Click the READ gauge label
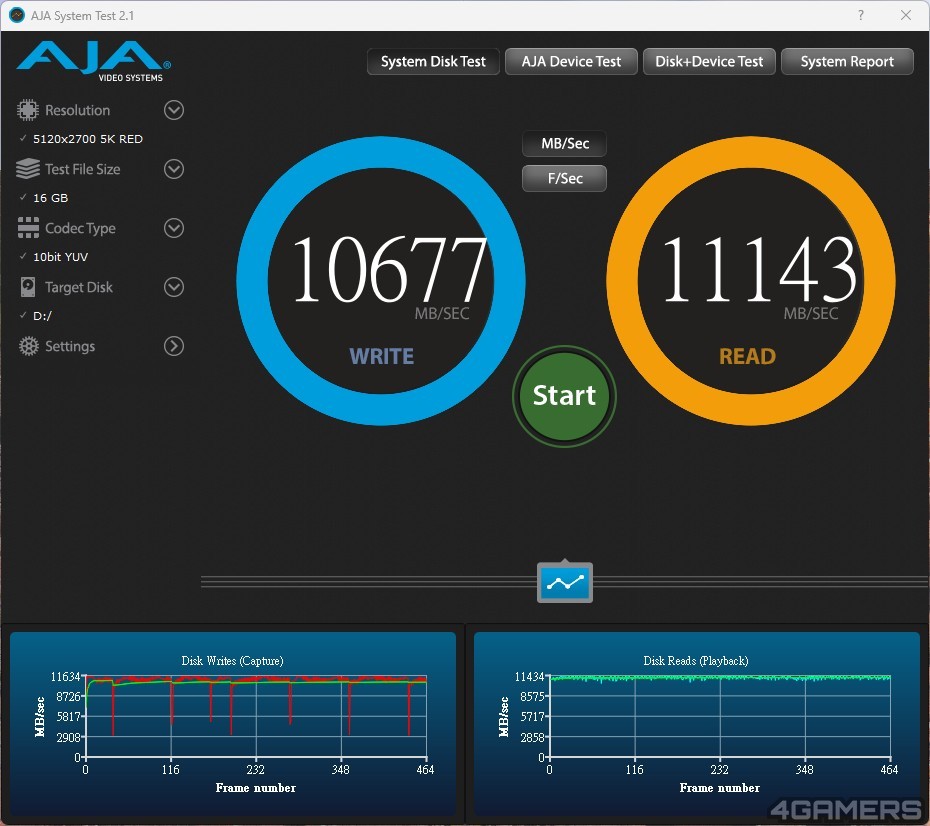930x826 pixels. pos(747,356)
